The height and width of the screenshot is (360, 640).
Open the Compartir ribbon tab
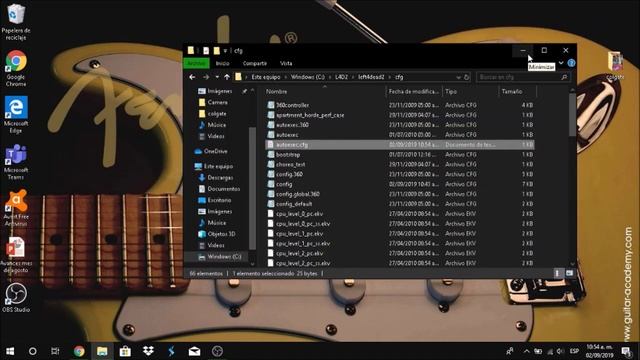click(255, 63)
